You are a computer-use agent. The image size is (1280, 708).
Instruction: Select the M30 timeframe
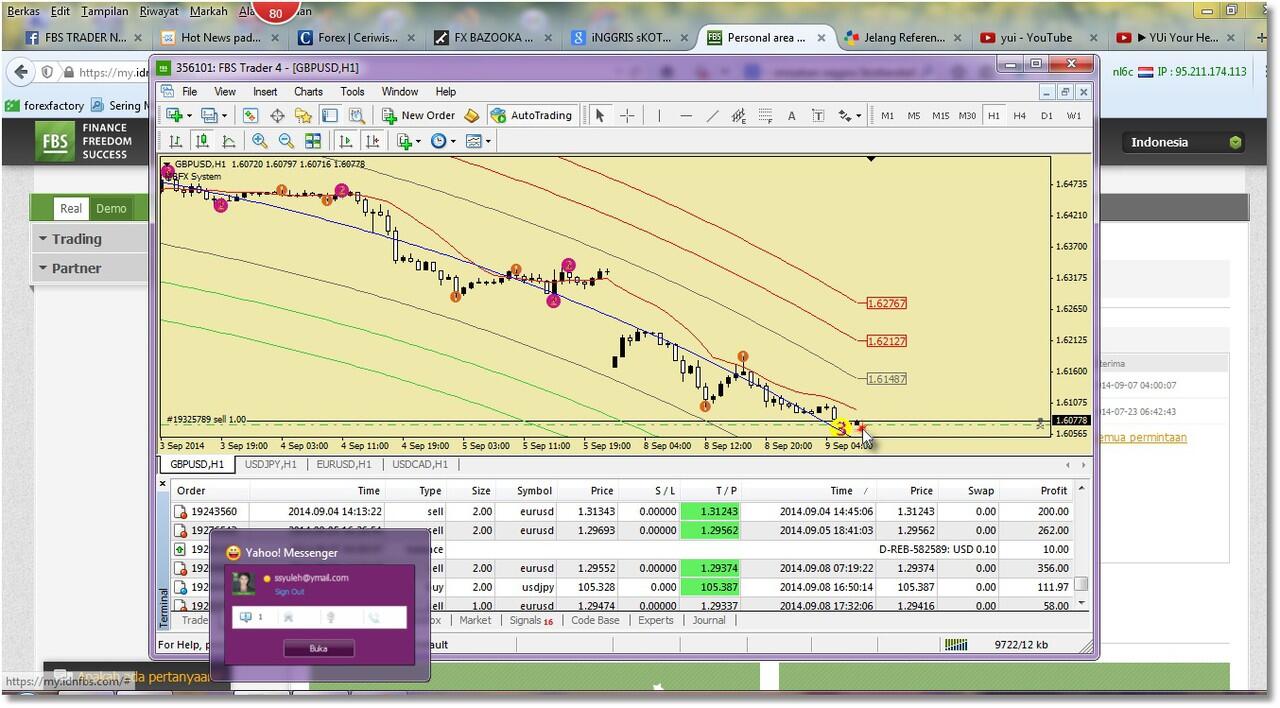[967, 115]
